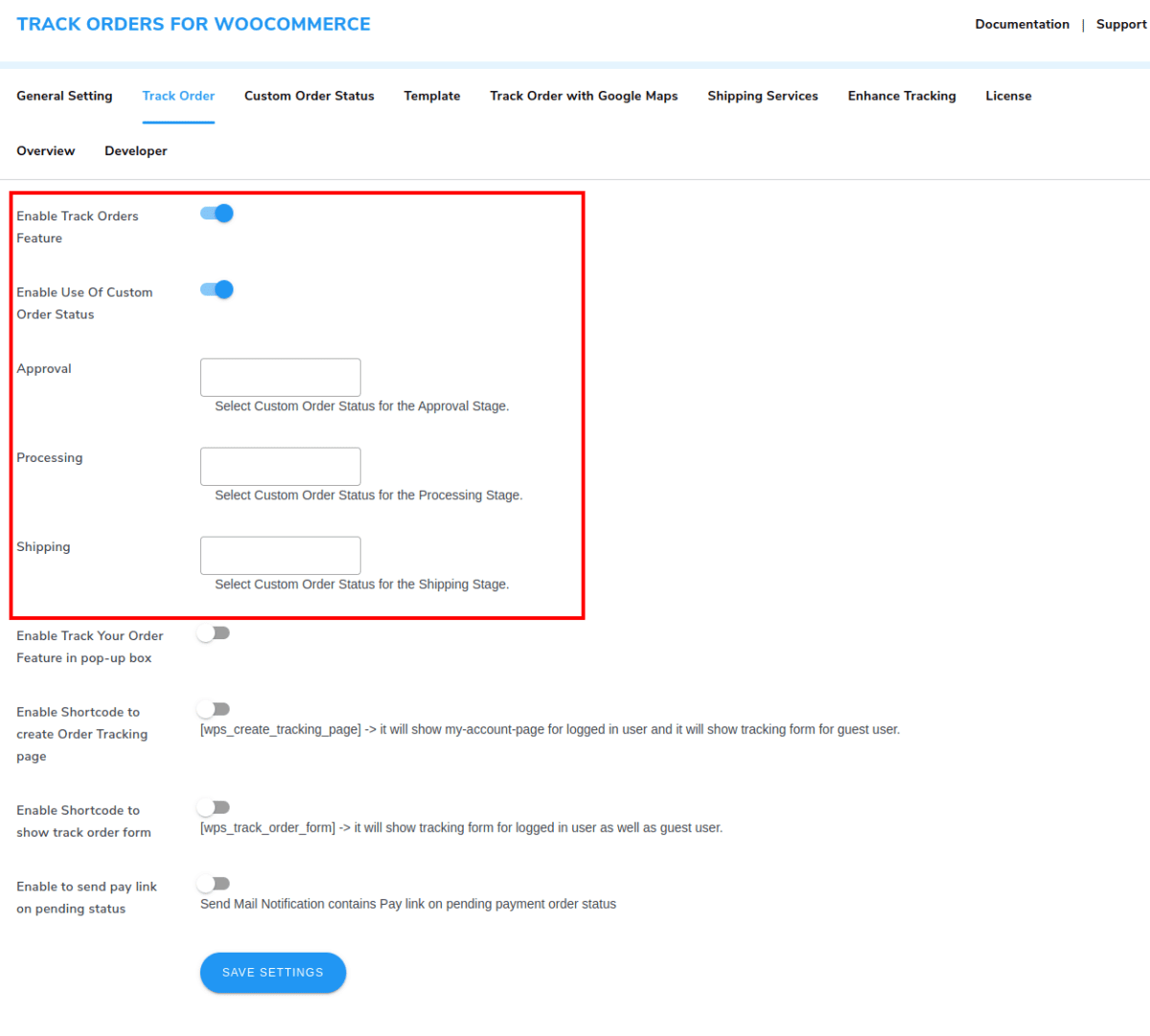Toggle shortcode to create Order Tracking page
Screen dimensions: 1150x1036
(x=214, y=709)
